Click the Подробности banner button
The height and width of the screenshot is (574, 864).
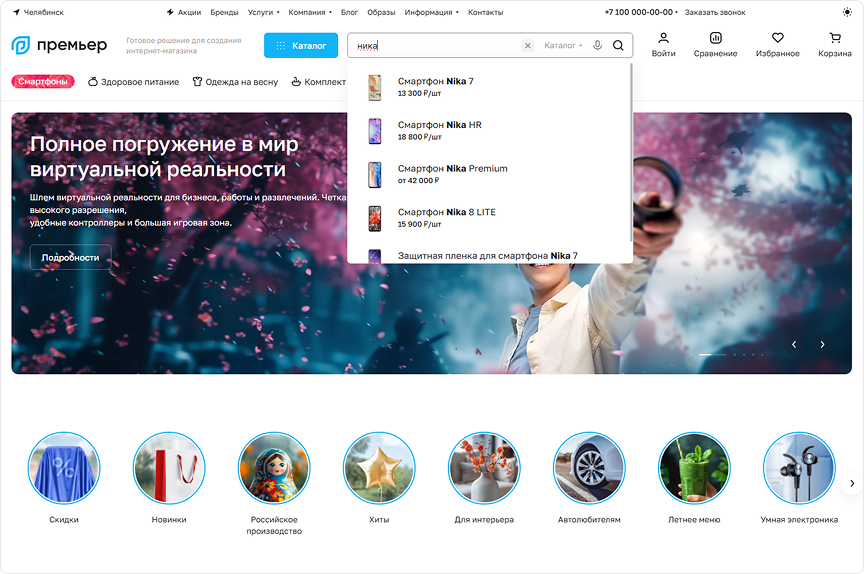coord(71,257)
